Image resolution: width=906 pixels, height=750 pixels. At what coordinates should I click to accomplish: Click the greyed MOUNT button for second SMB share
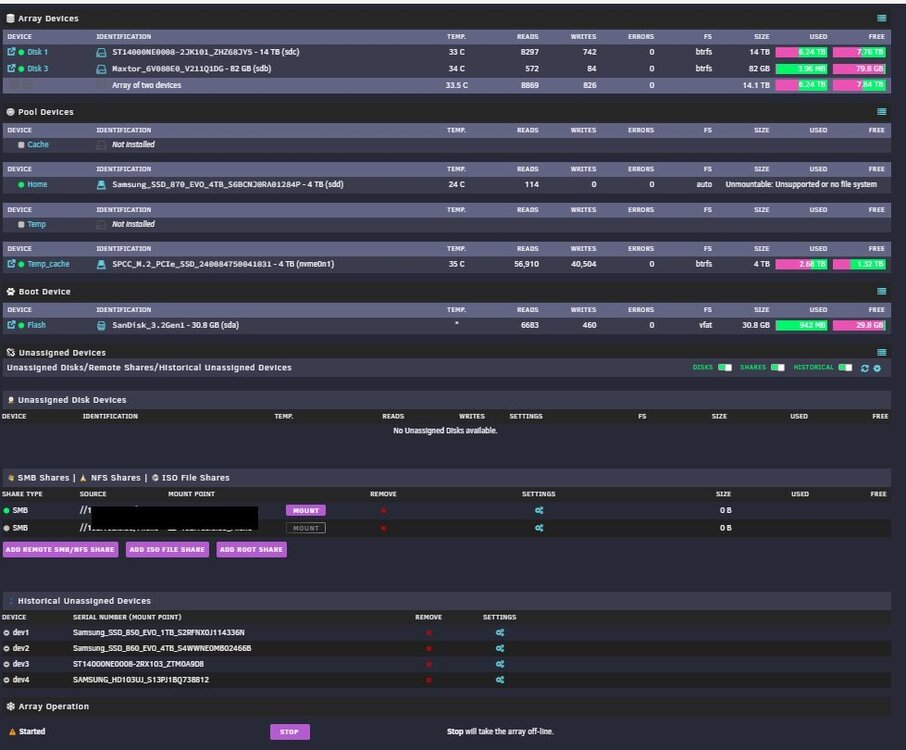click(306, 528)
